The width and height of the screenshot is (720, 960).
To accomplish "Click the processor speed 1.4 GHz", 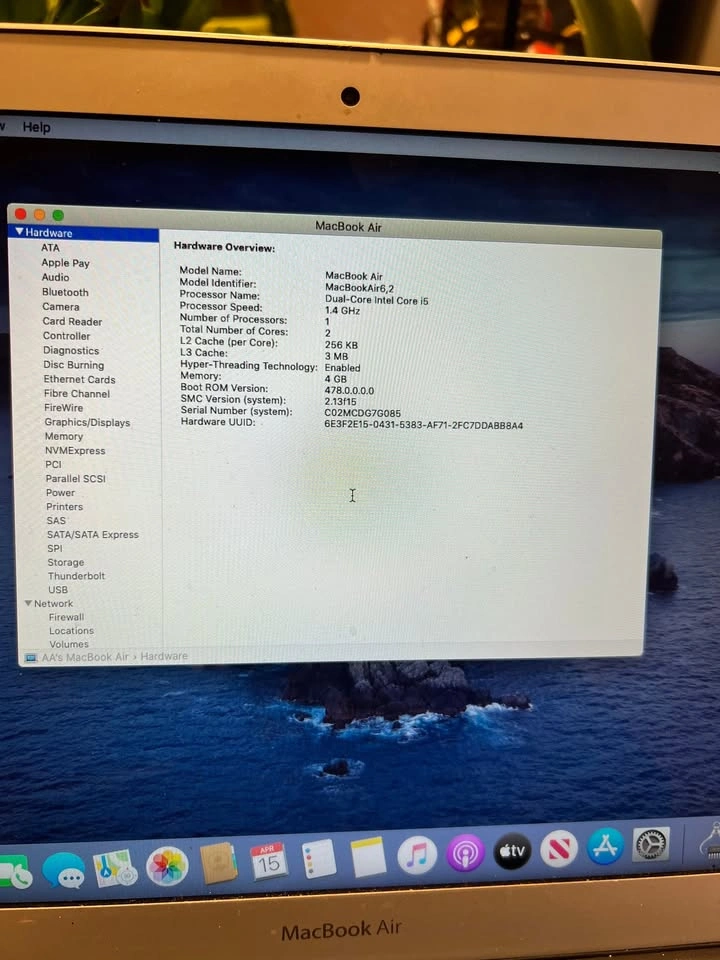I will tap(342, 310).
